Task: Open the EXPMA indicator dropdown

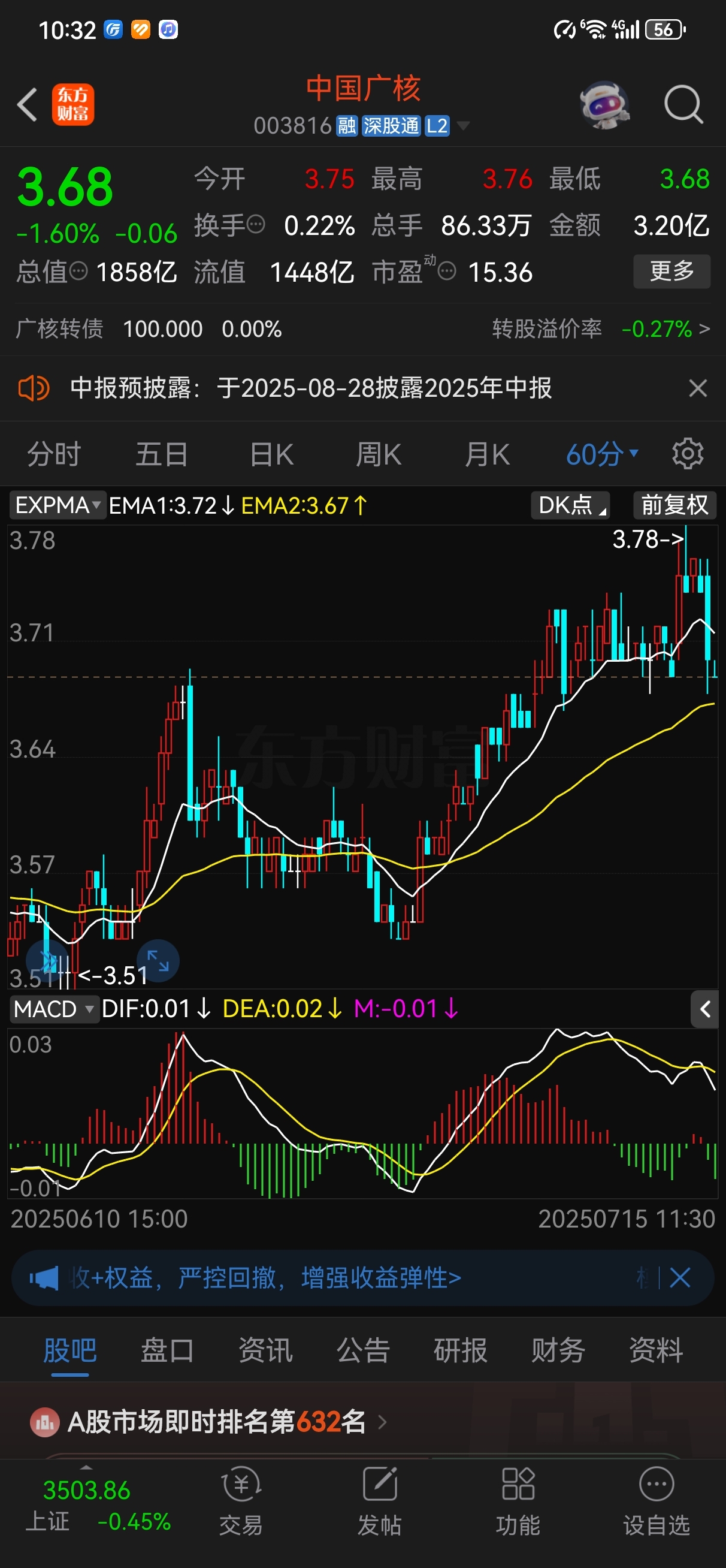Action: tap(57, 505)
